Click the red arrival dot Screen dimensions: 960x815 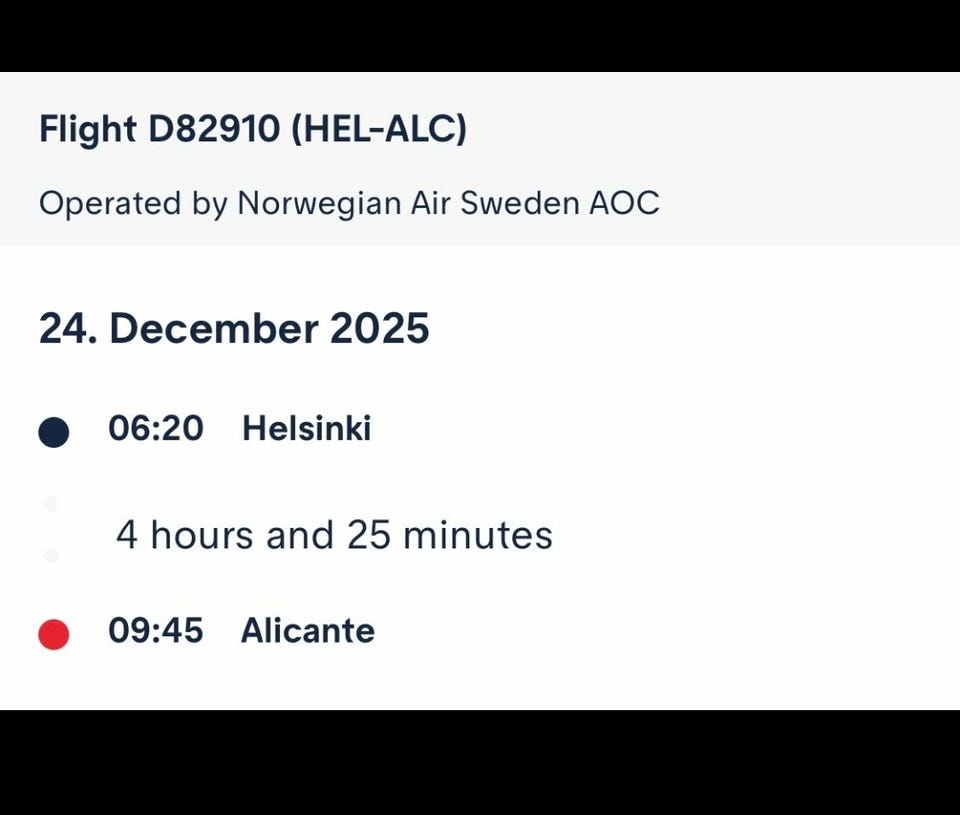53,634
